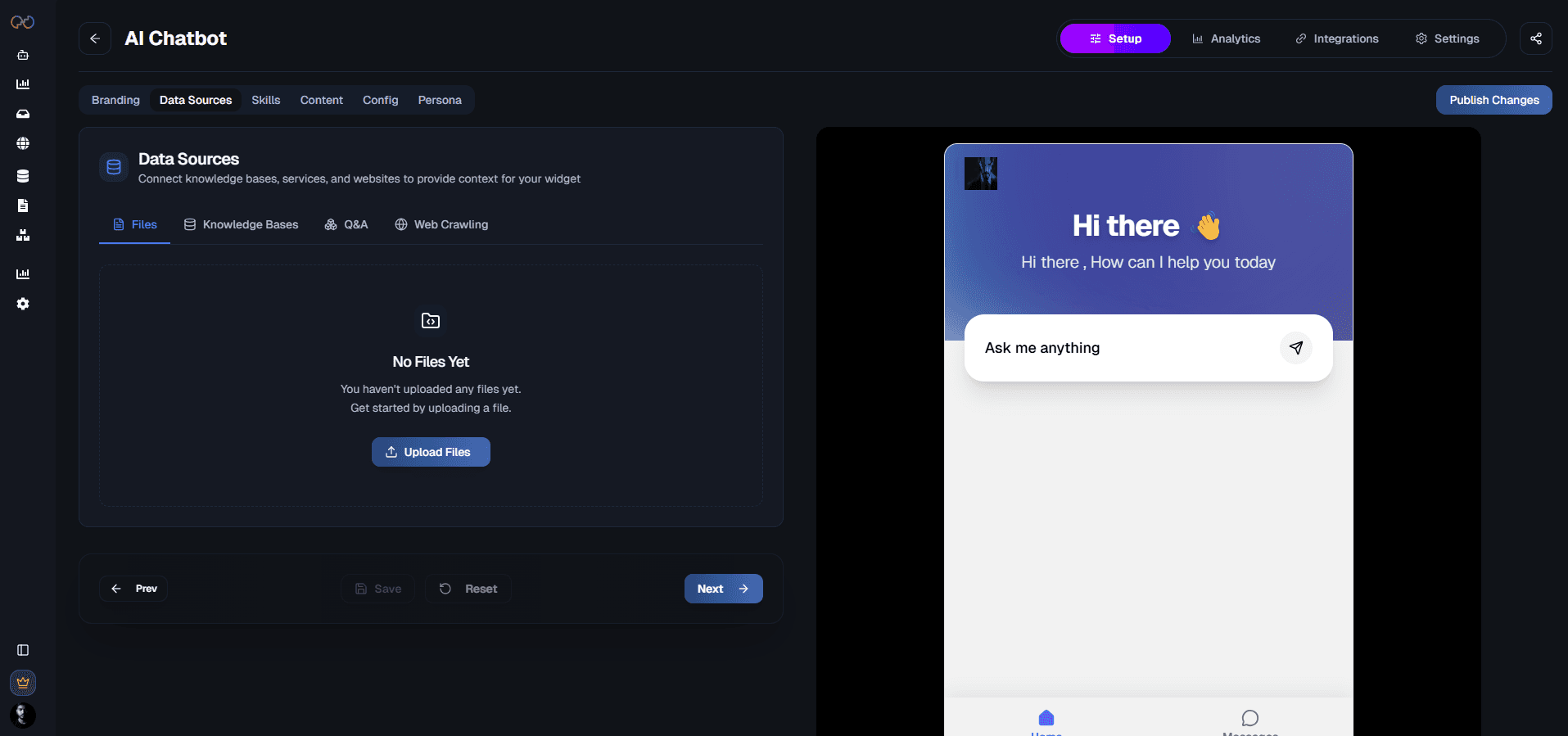Image resolution: width=1568 pixels, height=736 pixels.
Task: Toggle the sidebar panel layout icon
Action: (x=23, y=650)
